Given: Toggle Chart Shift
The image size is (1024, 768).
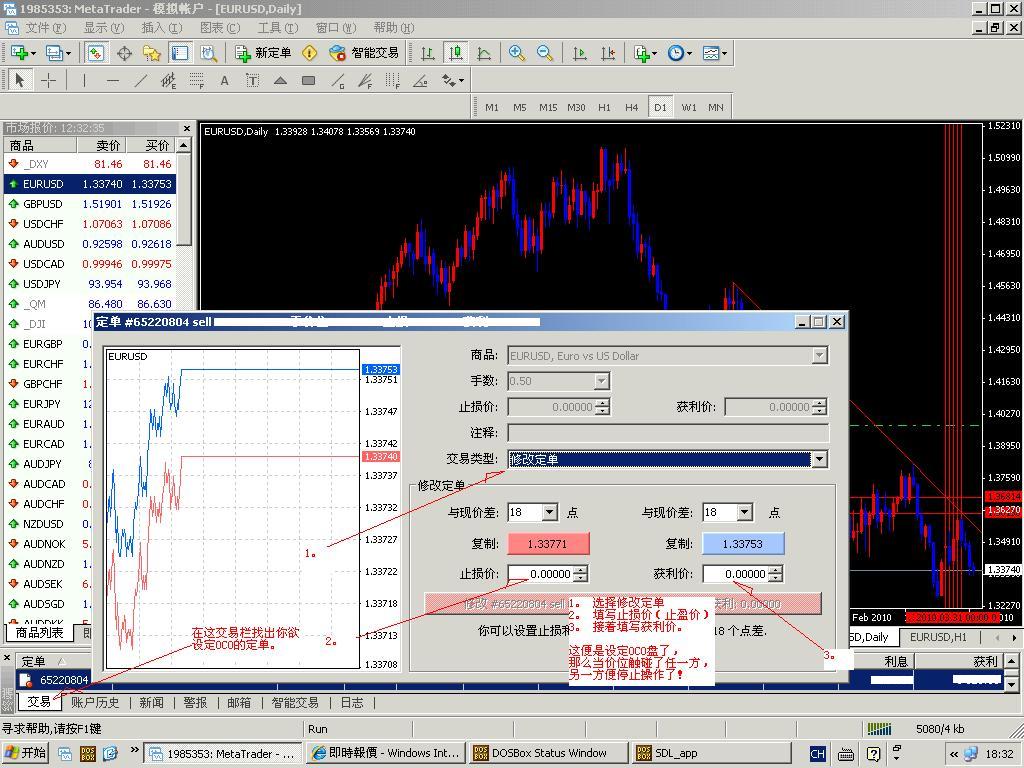Looking at the screenshot, I should pos(608,53).
